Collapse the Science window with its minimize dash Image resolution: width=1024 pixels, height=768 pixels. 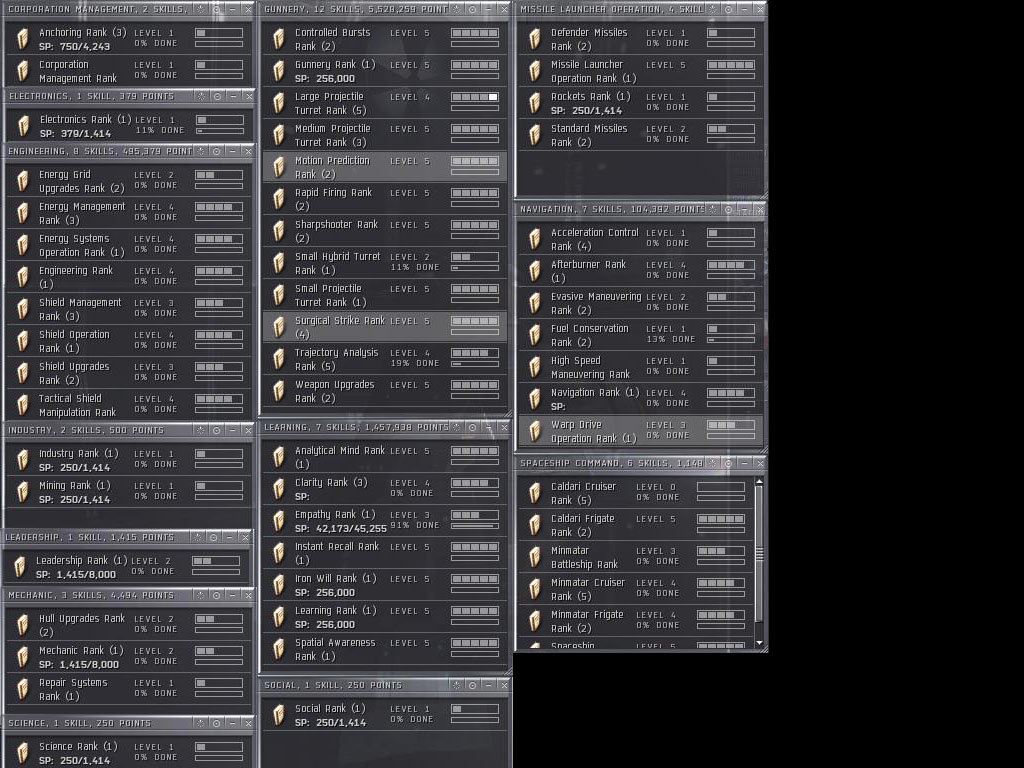pyautogui.click(x=232, y=723)
